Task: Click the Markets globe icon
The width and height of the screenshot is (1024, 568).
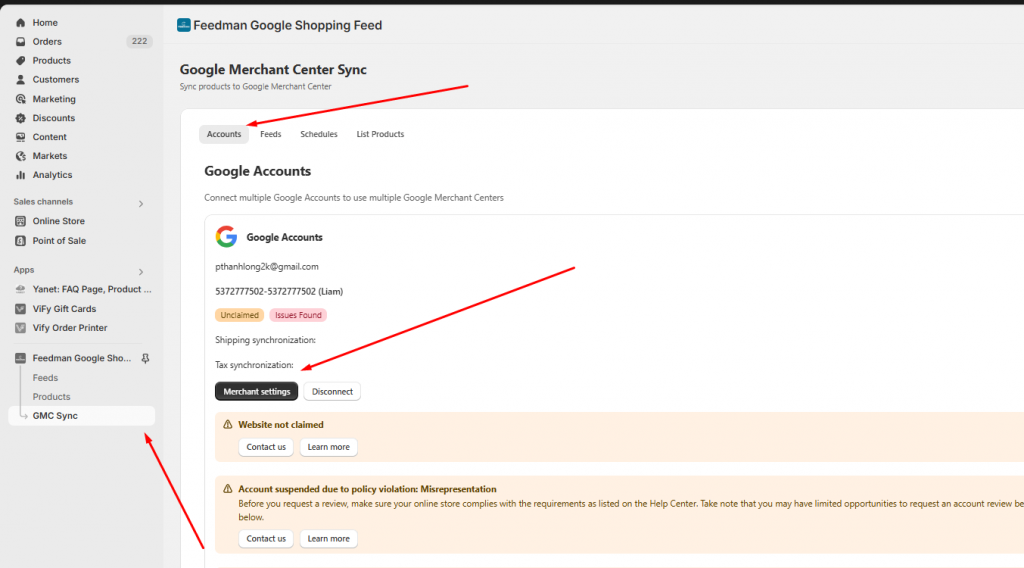Action: 20,156
